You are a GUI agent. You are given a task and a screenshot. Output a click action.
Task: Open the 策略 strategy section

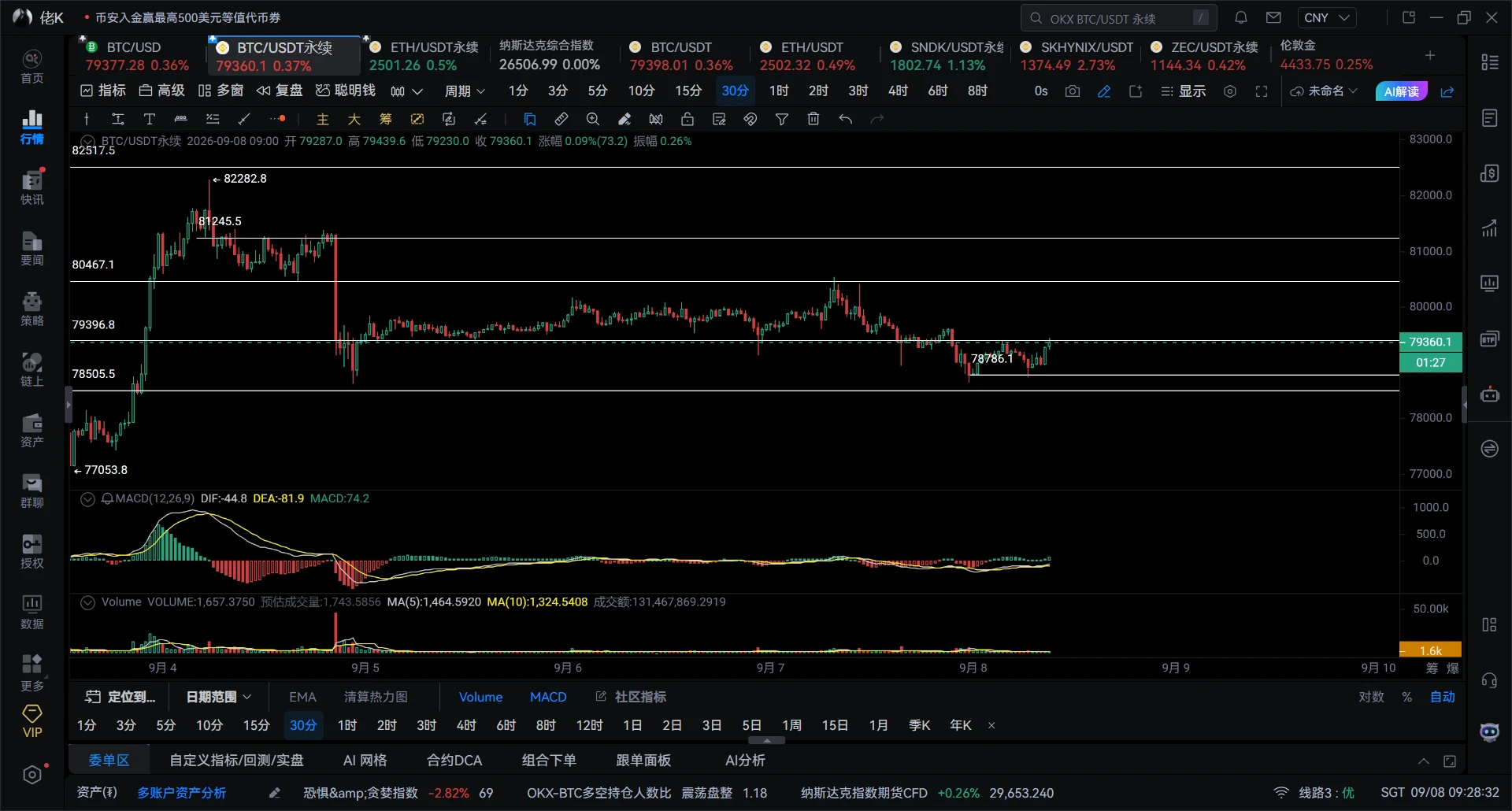pyautogui.click(x=32, y=309)
